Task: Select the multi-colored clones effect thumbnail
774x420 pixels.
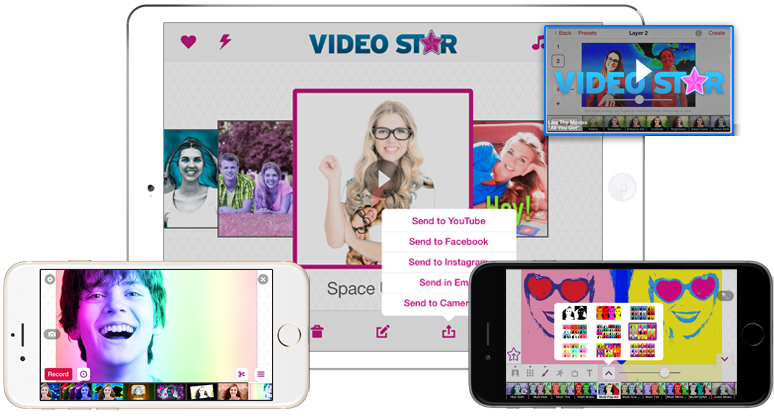Action: tap(76, 391)
